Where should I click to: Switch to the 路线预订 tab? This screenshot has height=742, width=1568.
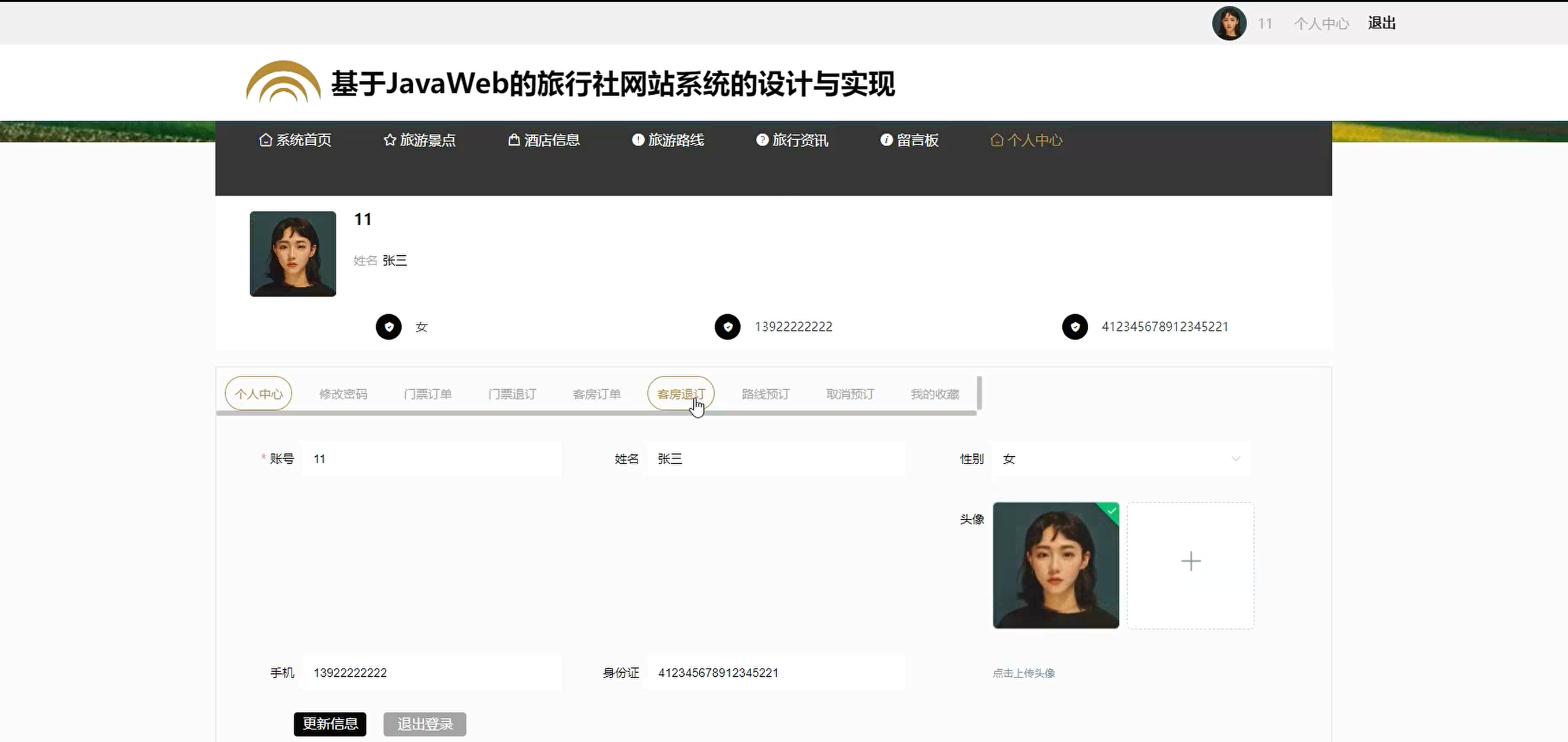tap(766, 394)
